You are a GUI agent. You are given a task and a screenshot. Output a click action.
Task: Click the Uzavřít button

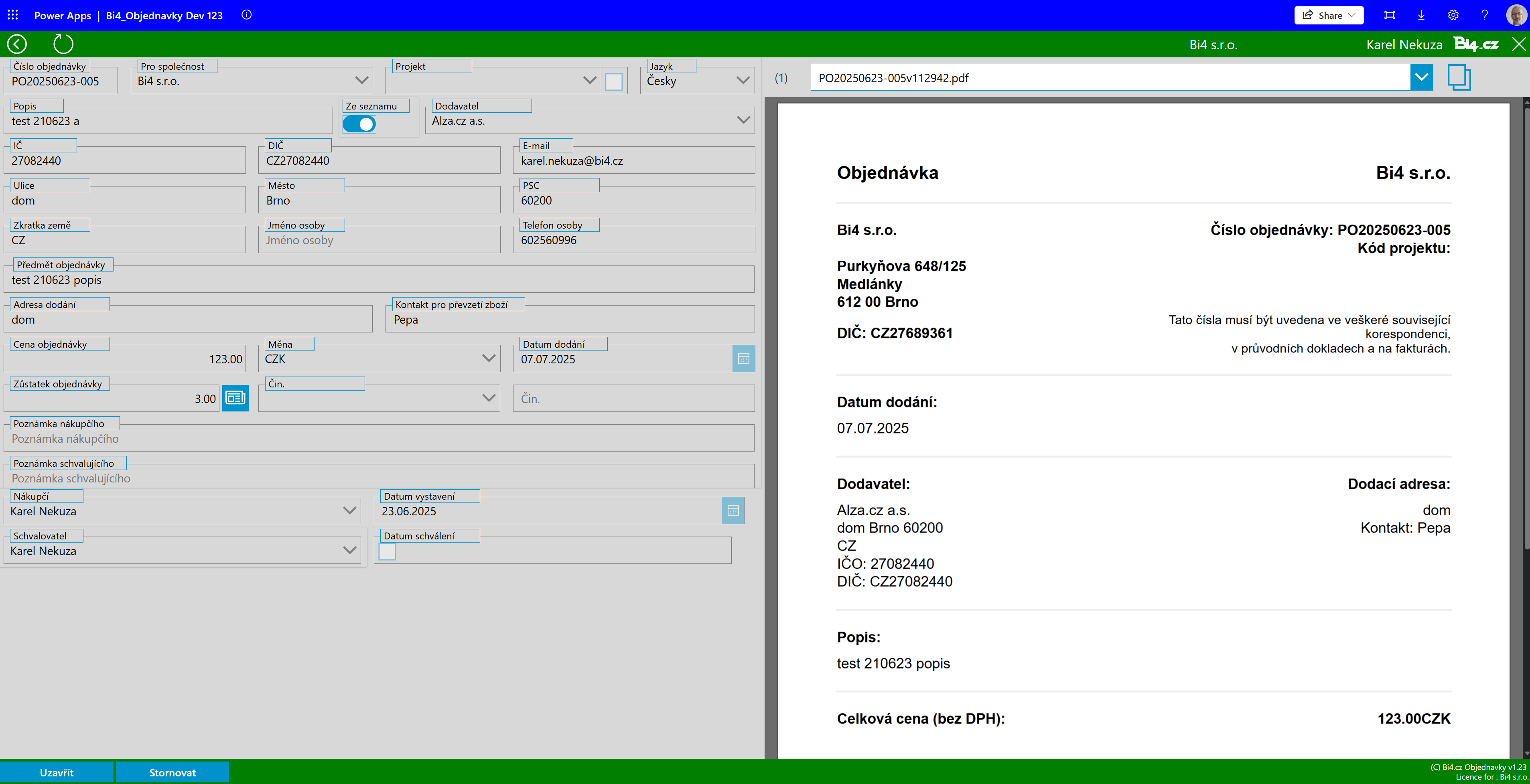pos(57,772)
